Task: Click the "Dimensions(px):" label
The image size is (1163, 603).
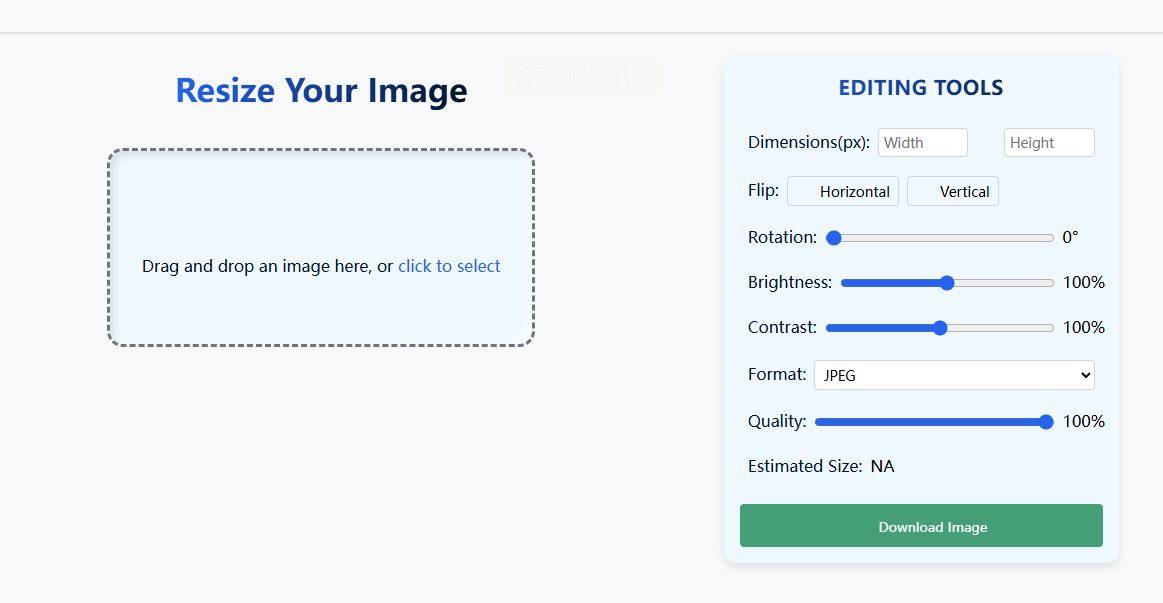Action: (808, 142)
